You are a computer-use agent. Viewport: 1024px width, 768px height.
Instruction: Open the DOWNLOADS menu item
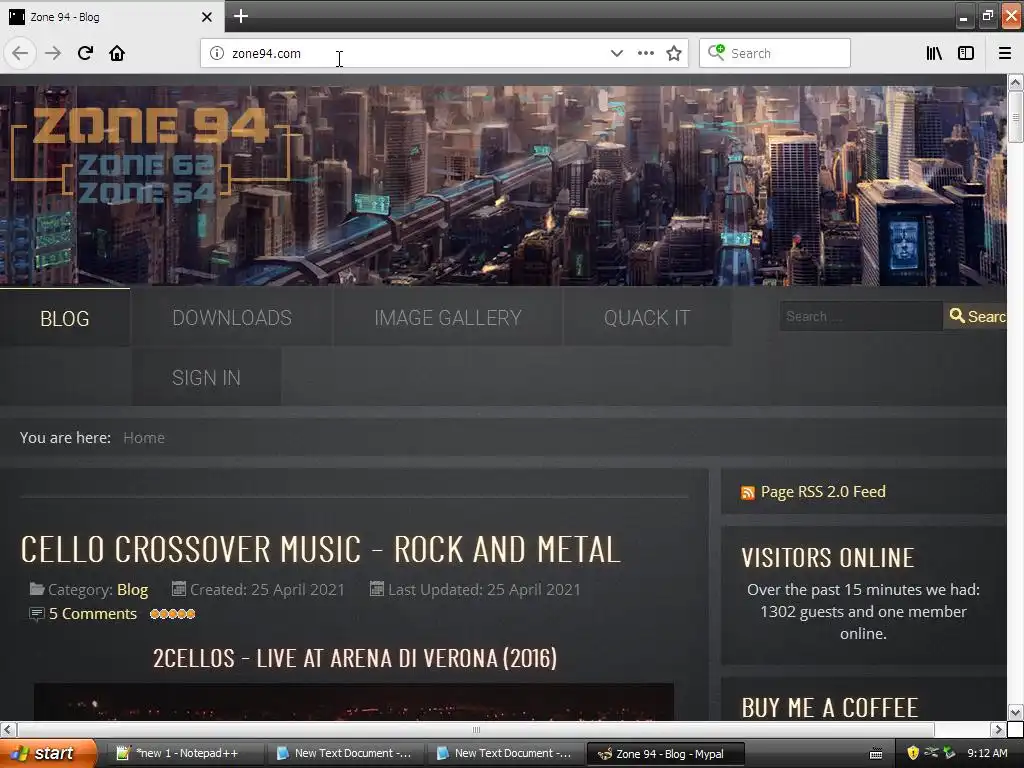(x=232, y=317)
